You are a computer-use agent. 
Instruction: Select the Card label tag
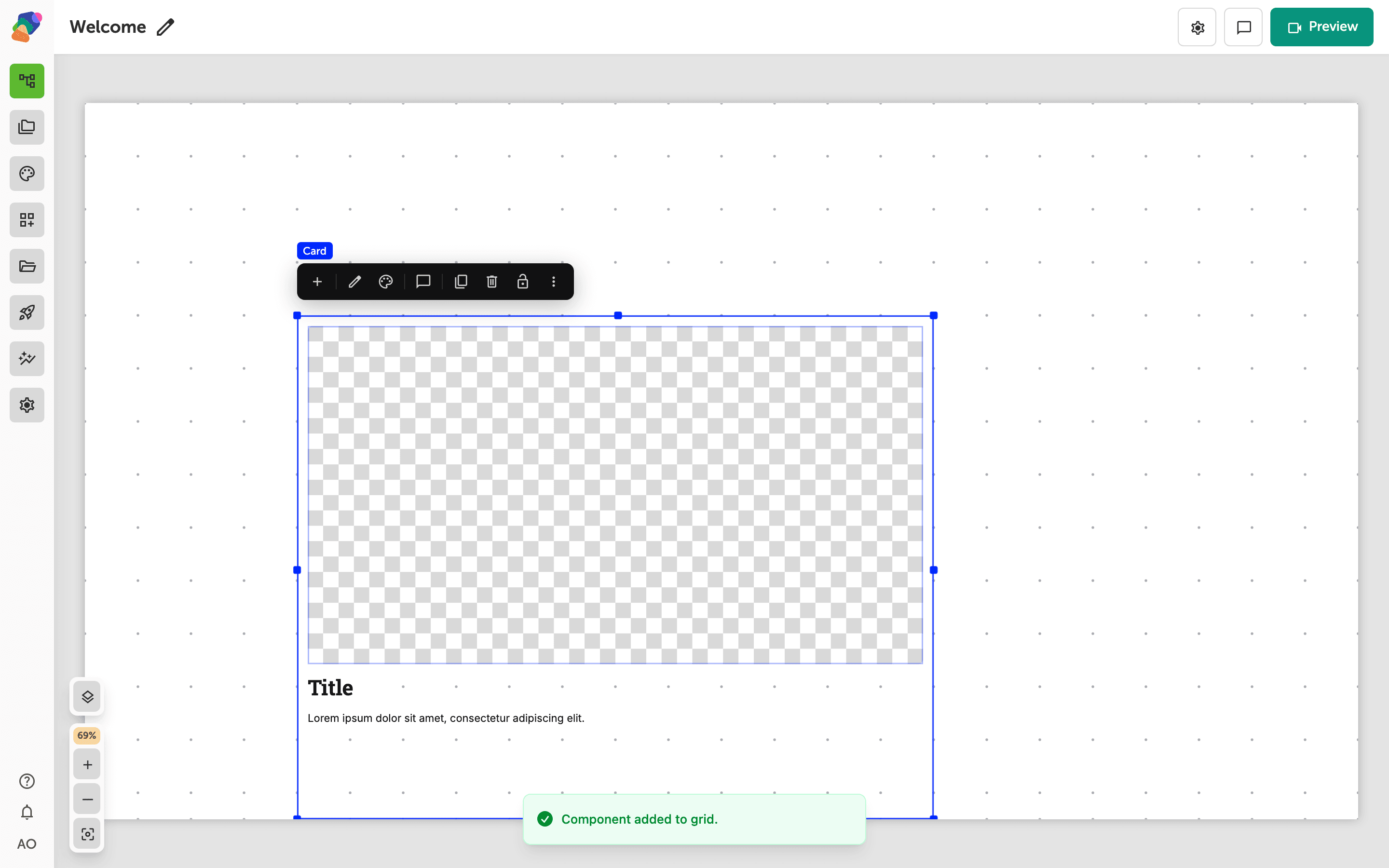pyautogui.click(x=314, y=251)
